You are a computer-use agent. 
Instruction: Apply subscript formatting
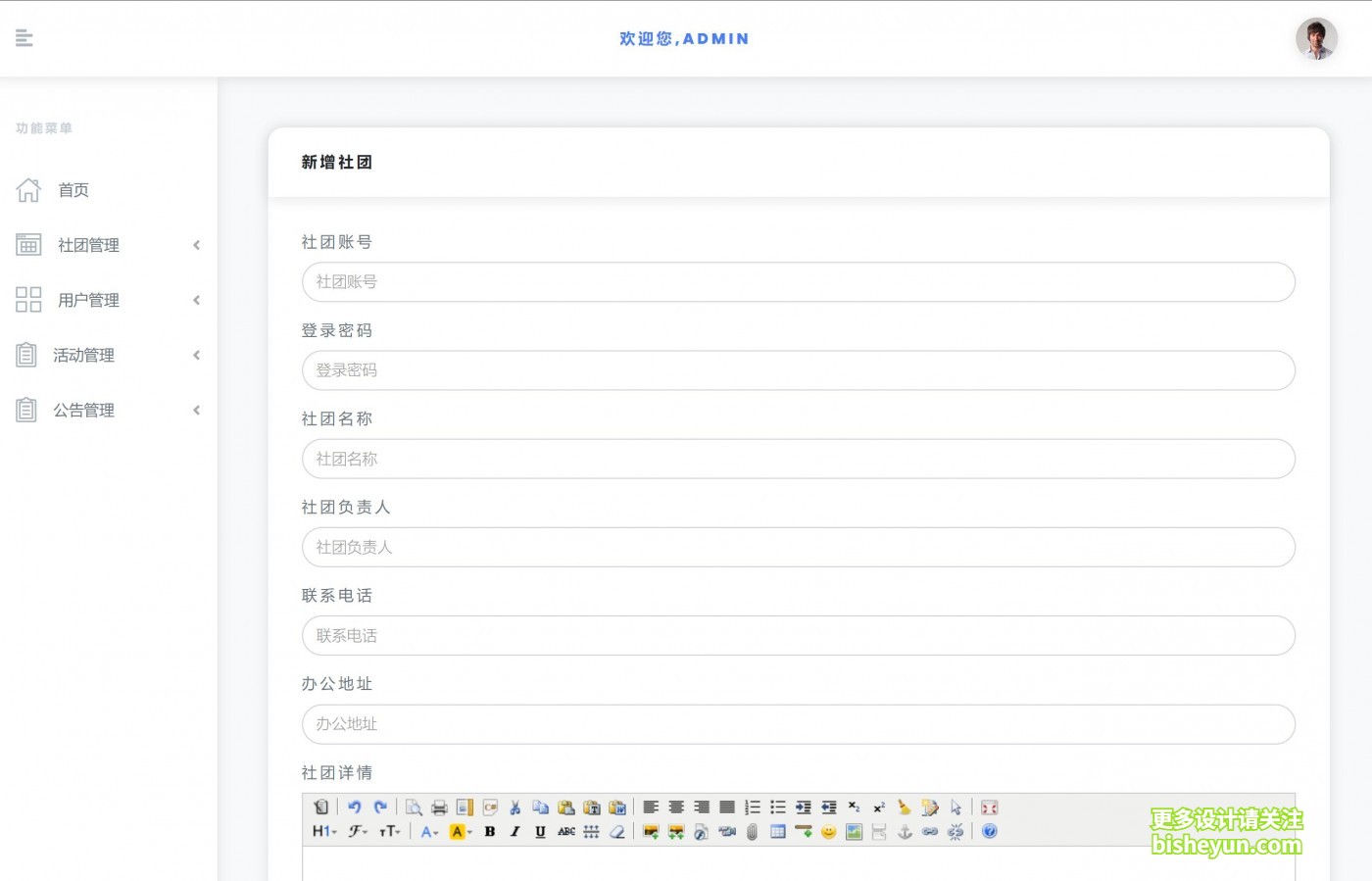point(855,808)
